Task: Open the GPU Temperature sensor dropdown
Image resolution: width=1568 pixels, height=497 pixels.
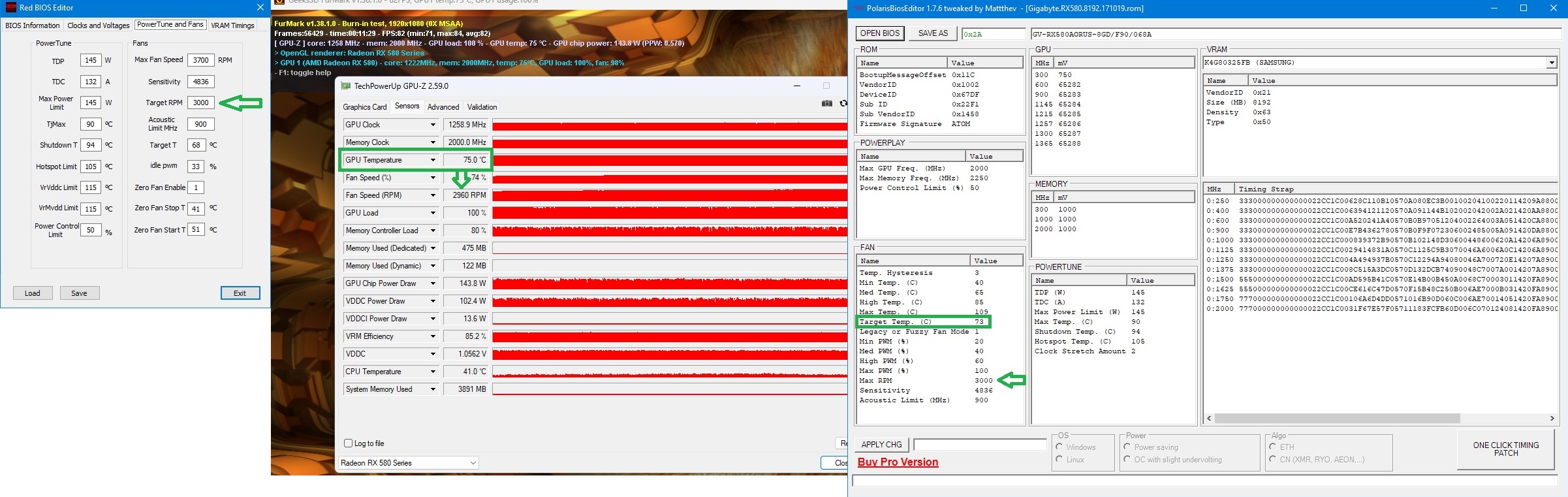Action: (432, 160)
